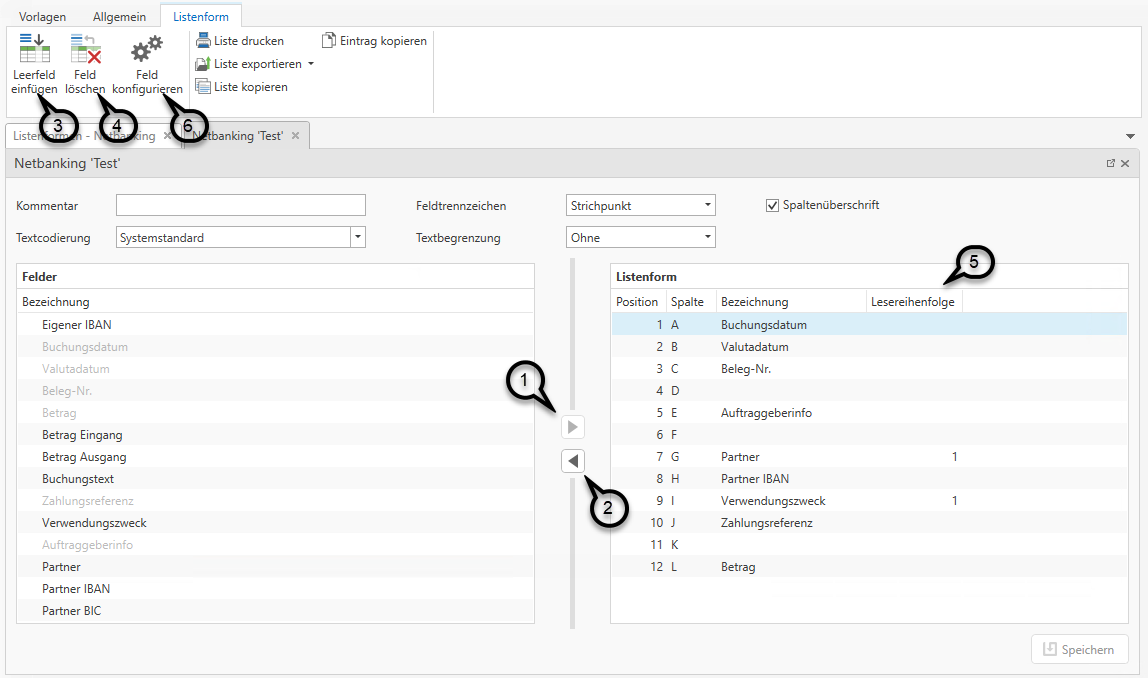Click the Eintrag kopieren icon
Image resolution: width=1148 pixels, height=678 pixels.
click(x=329, y=41)
